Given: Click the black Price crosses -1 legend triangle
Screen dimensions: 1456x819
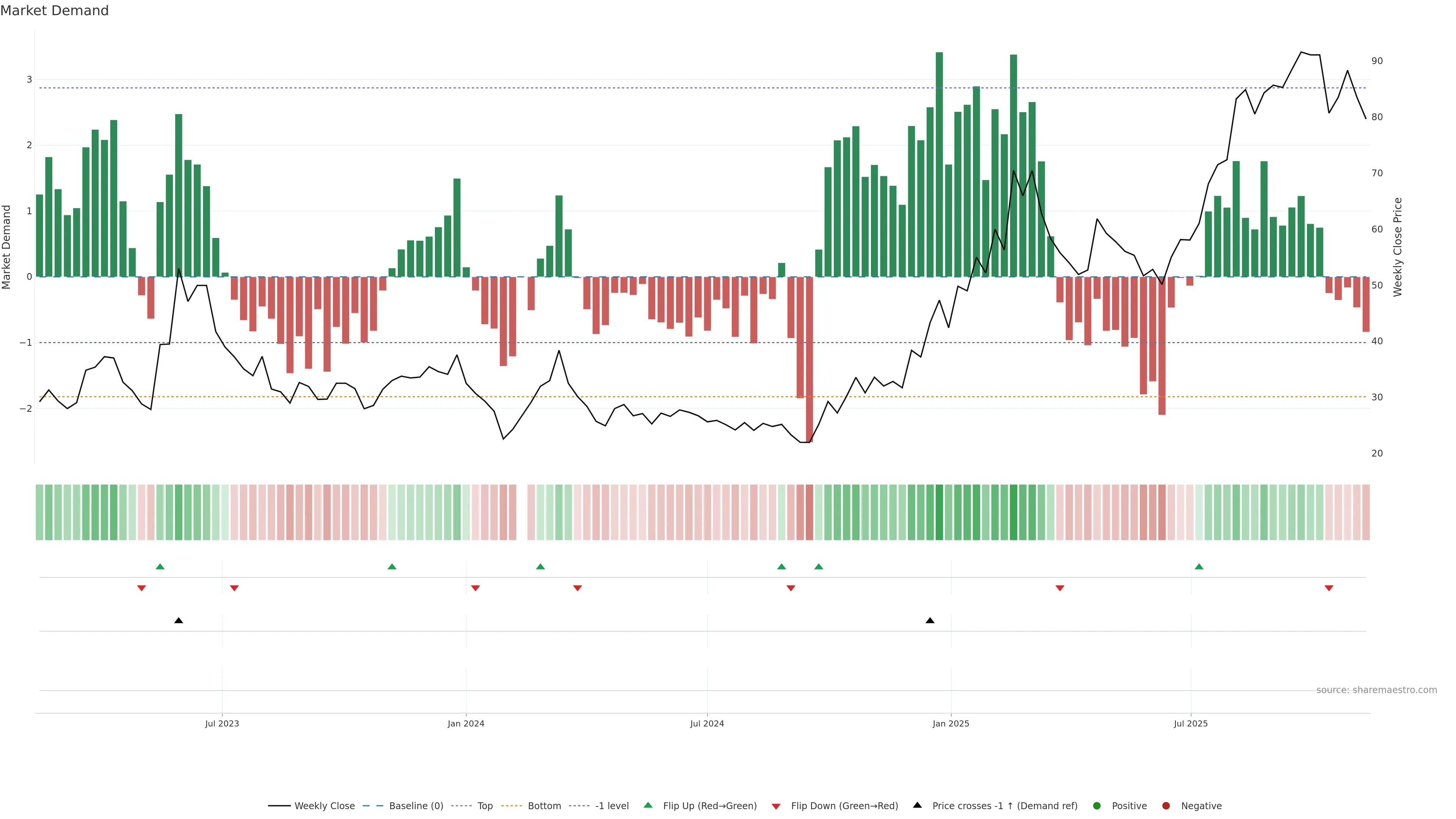Looking at the screenshot, I should [917, 805].
